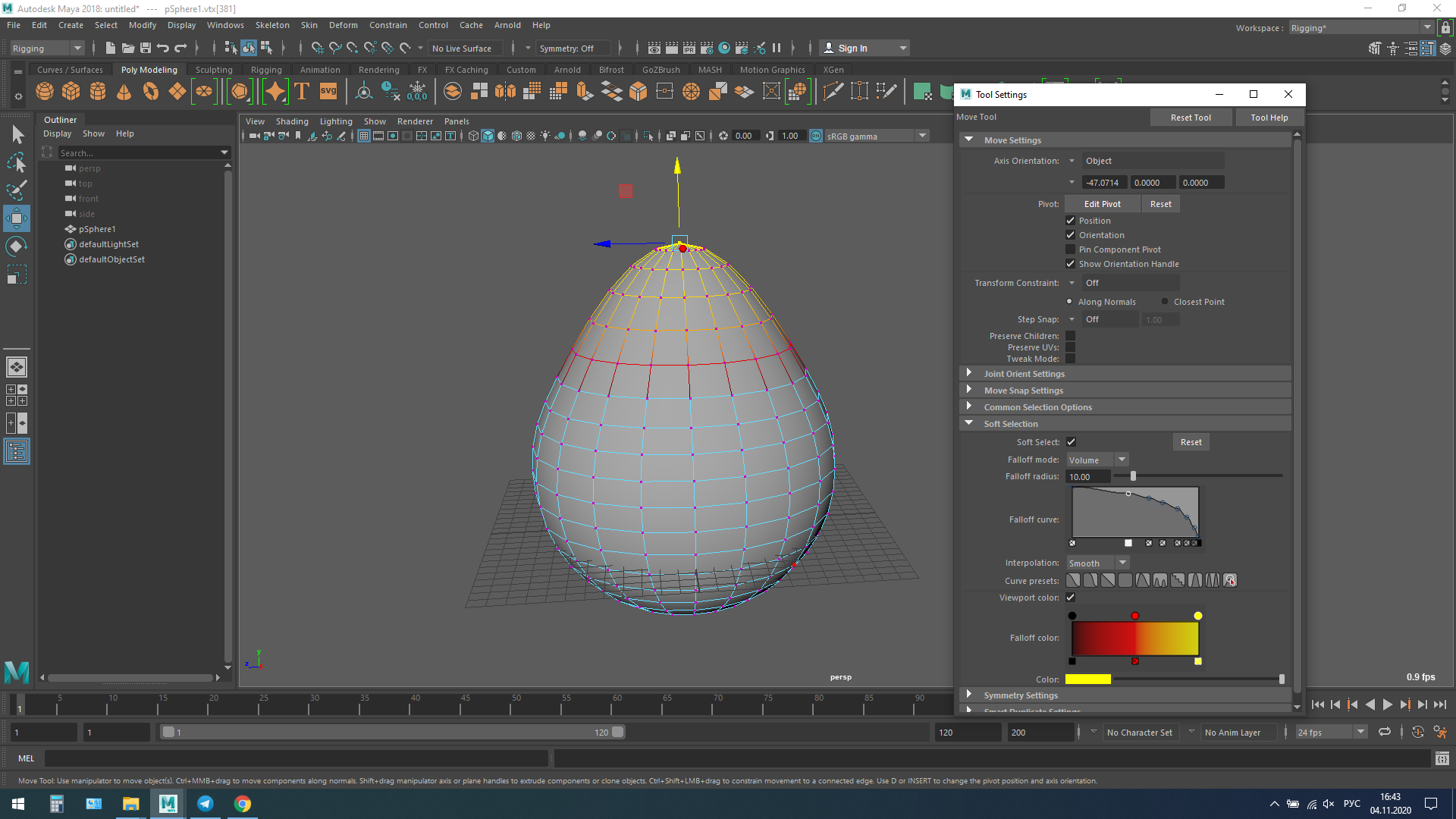Open the Falloff mode Volume dropdown
Image resolution: width=1456 pixels, height=819 pixels.
click(1097, 460)
